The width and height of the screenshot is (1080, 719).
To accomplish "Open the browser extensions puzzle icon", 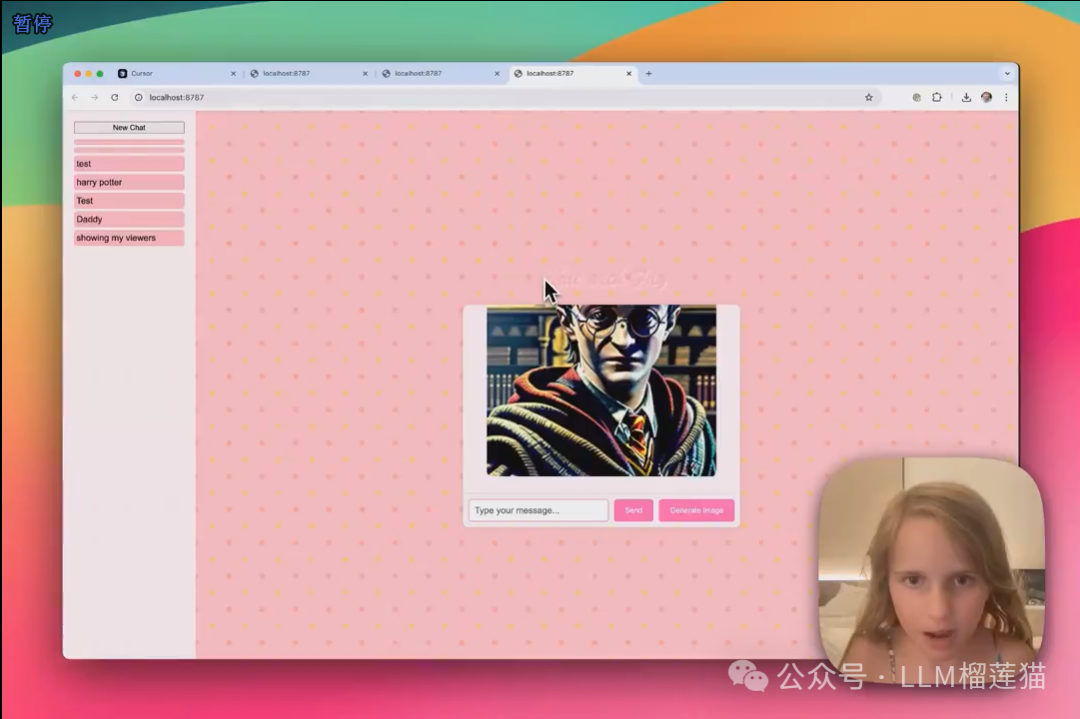I will point(937,98).
